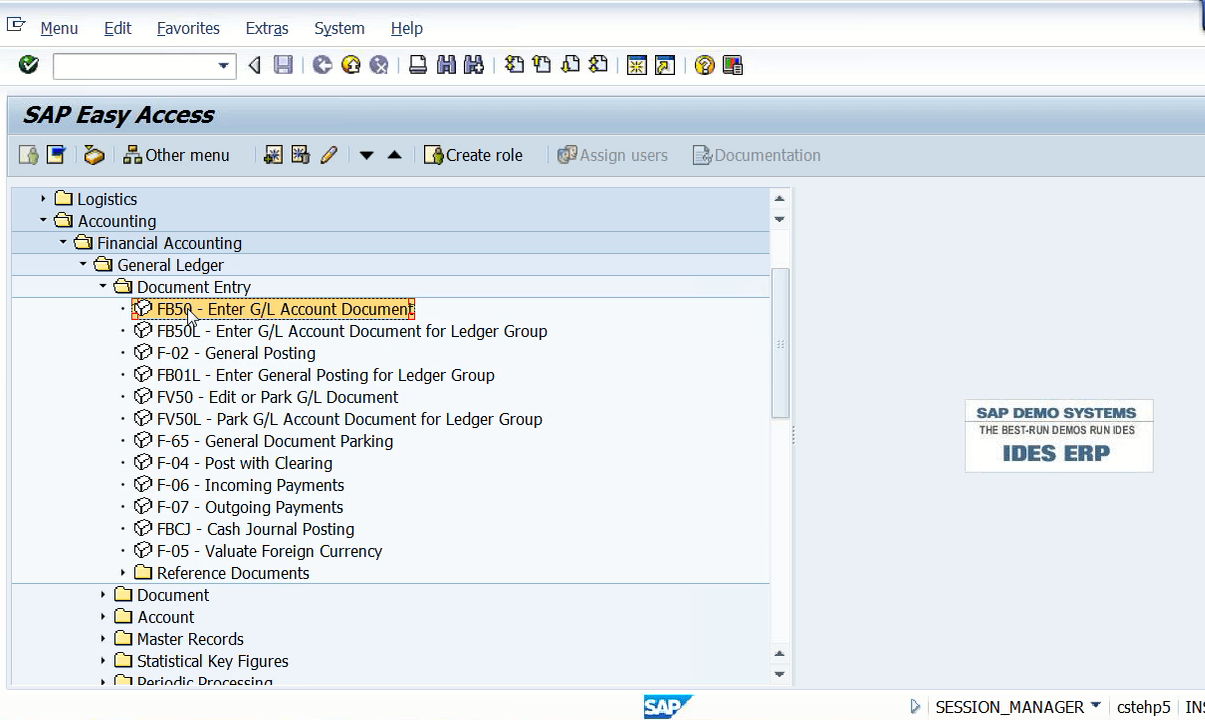The height and width of the screenshot is (720, 1205).
Task: Open the Edit menu
Action: coord(118,28)
